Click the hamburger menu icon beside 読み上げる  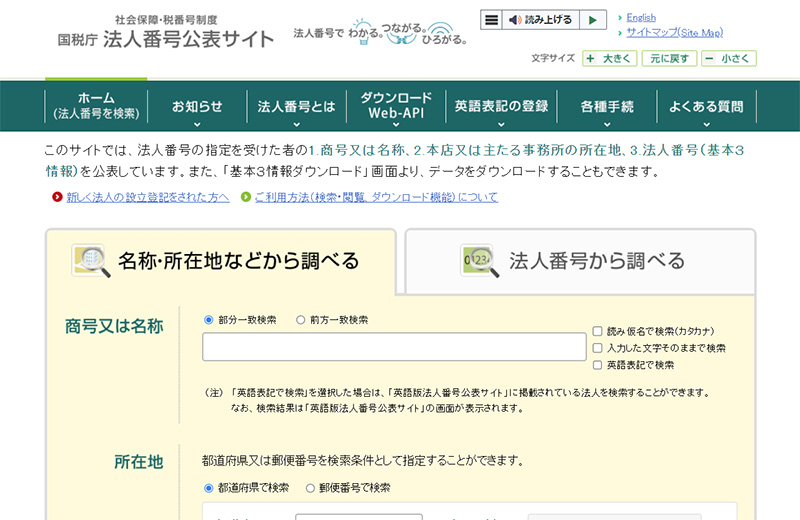click(490, 20)
